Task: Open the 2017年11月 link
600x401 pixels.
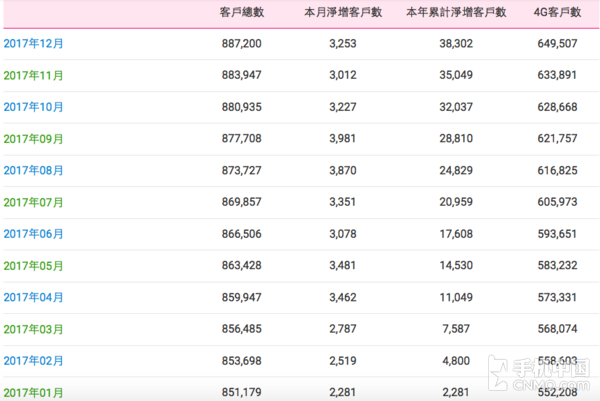Action: coord(34,76)
